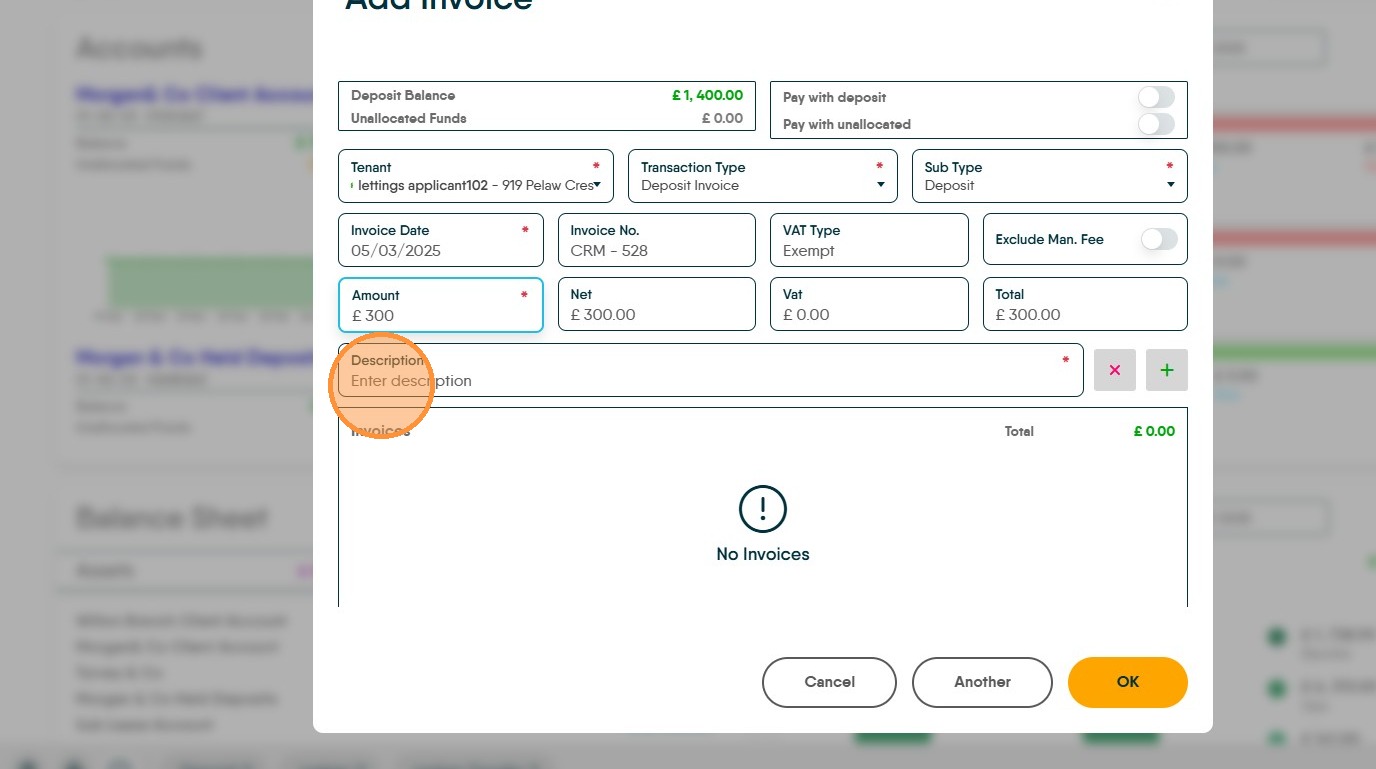Click the Total field showing £ 300.00

1085,304
